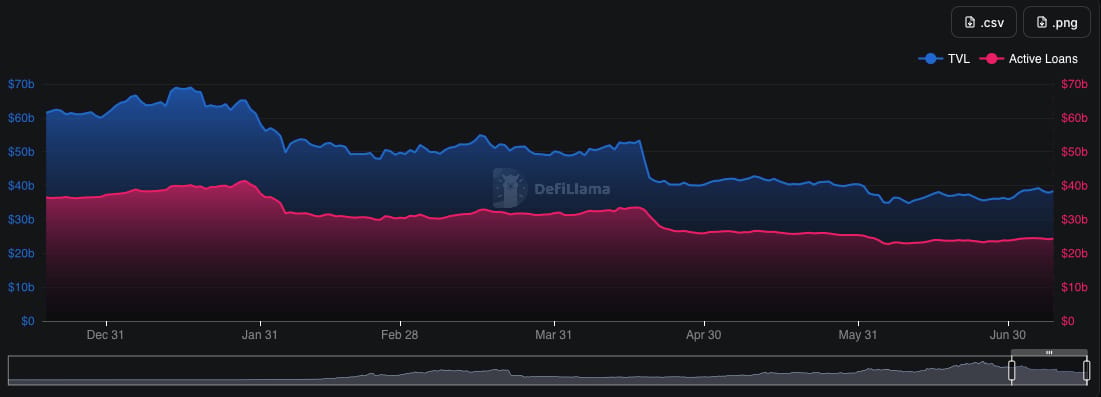Click the Mar 31 date axis label
Image resolution: width=1101 pixels, height=397 pixels.
coord(553,335)
